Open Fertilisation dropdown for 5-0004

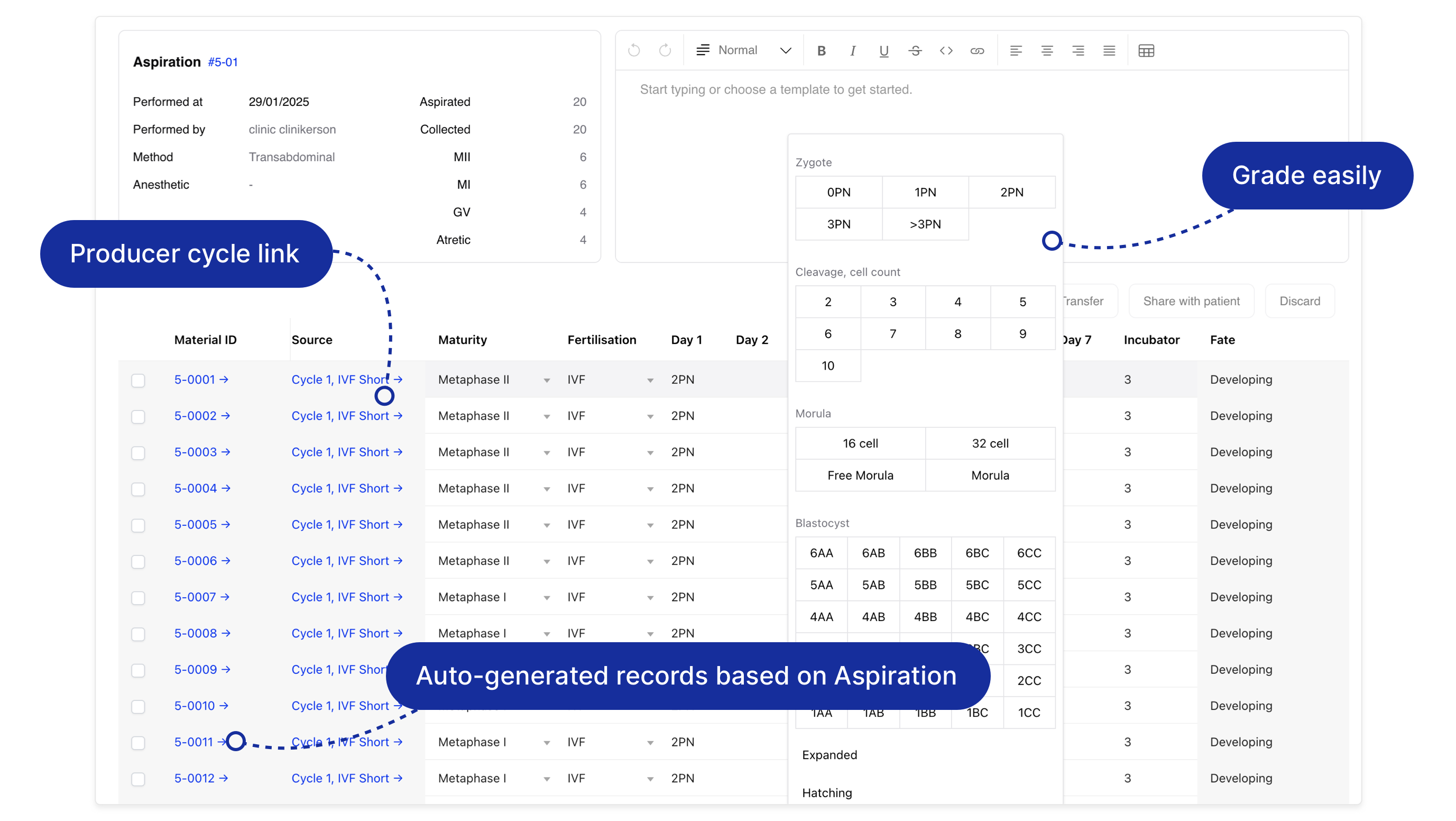(x=650, y=489)
